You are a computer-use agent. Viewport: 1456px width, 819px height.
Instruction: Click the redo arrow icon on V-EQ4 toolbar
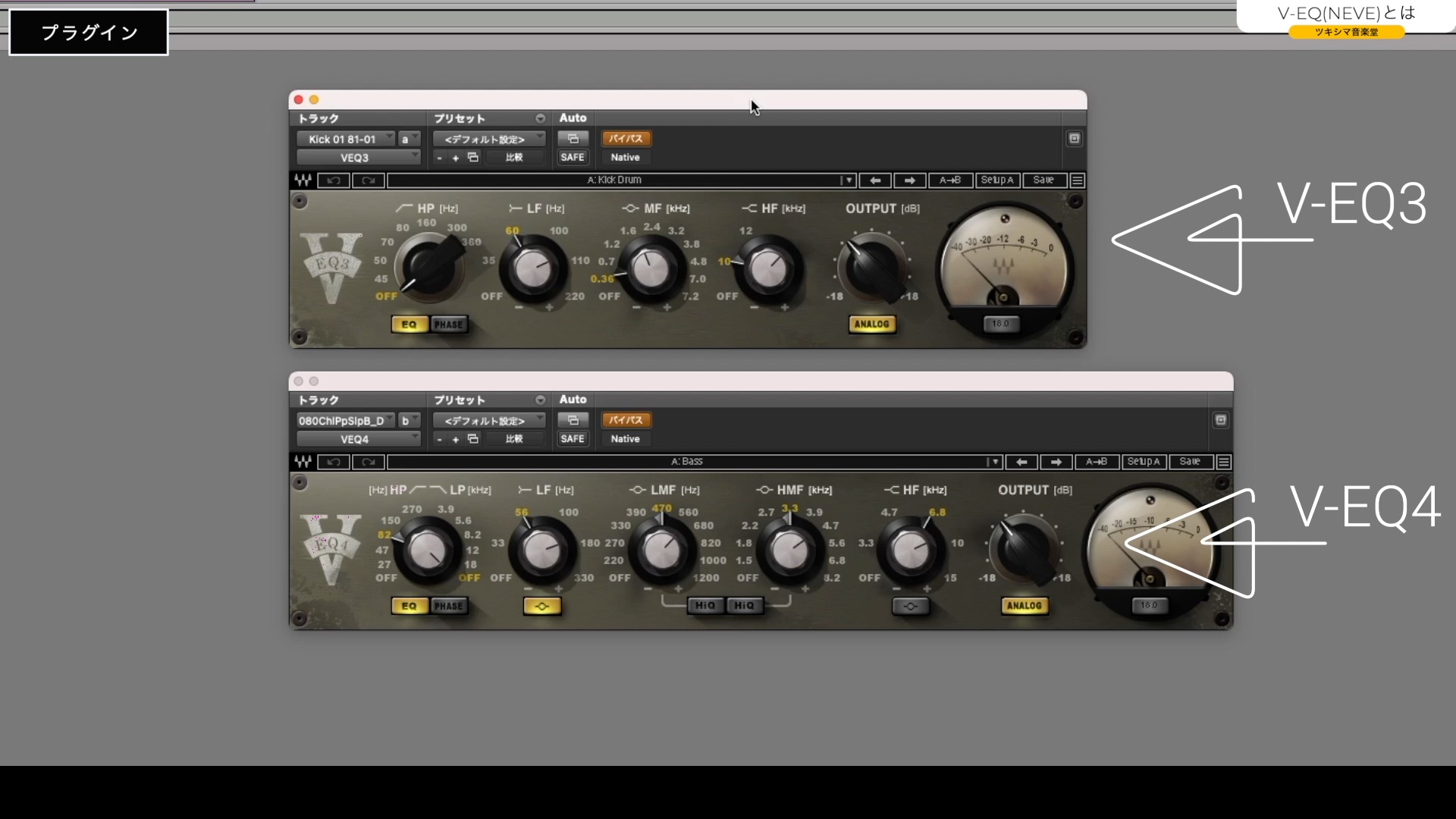click(369, 462)
